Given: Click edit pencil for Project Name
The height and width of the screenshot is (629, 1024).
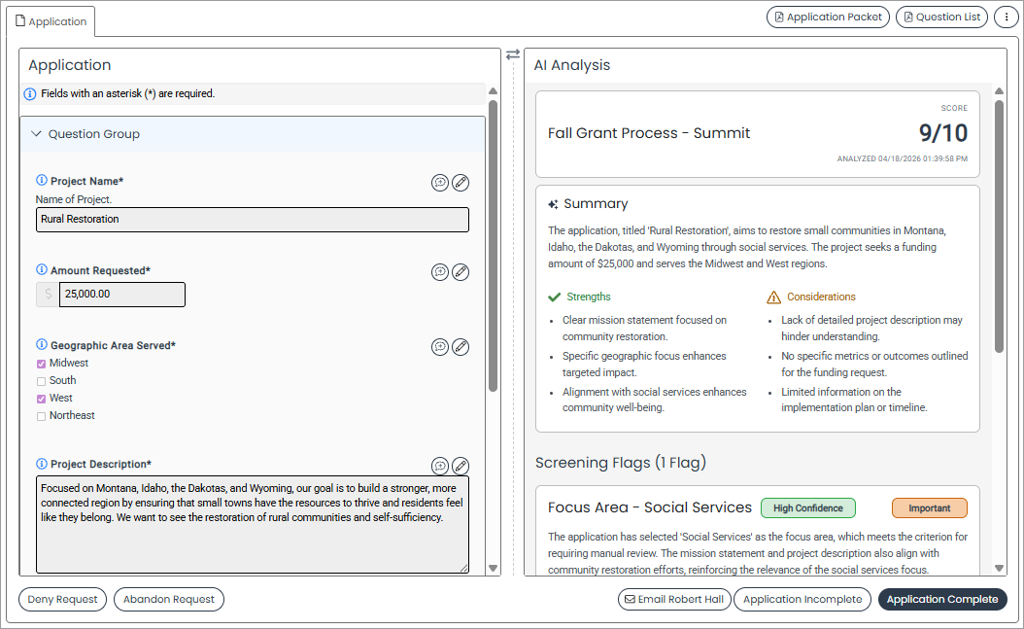Looking at the screenshot, I should tap(460, 183).
